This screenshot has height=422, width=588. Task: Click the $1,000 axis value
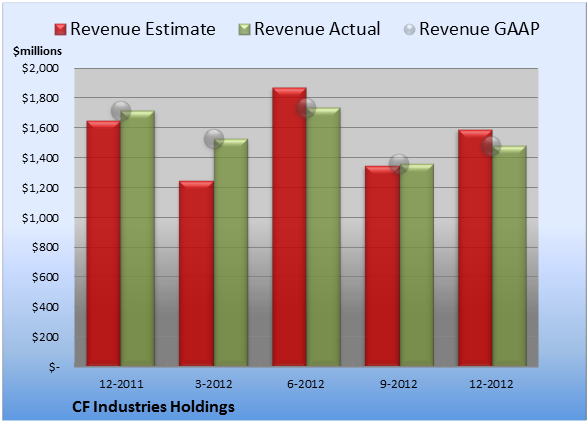40,218
